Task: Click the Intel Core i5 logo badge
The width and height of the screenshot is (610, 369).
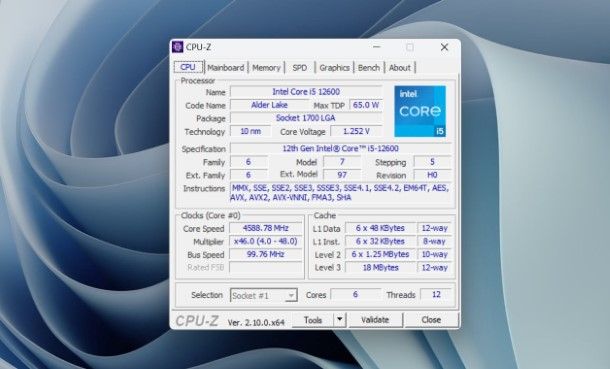Action: [420, 111]
